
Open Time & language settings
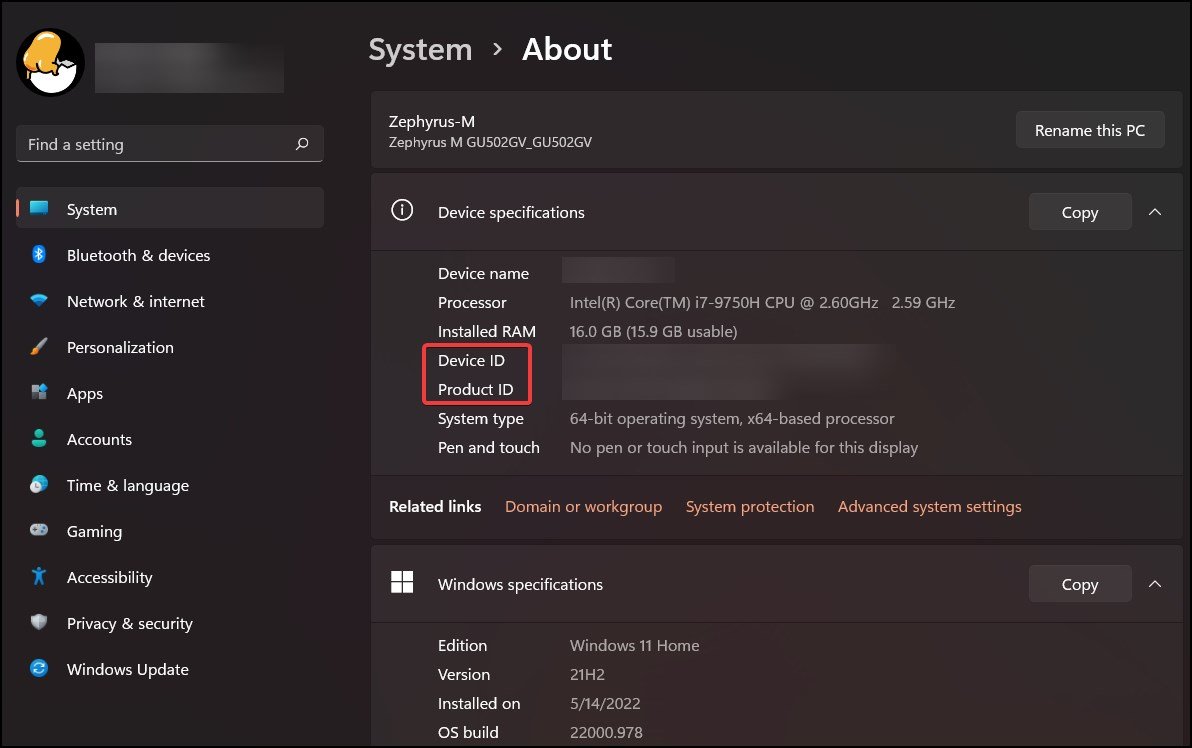pyautogui.click(x=170, y=485)
